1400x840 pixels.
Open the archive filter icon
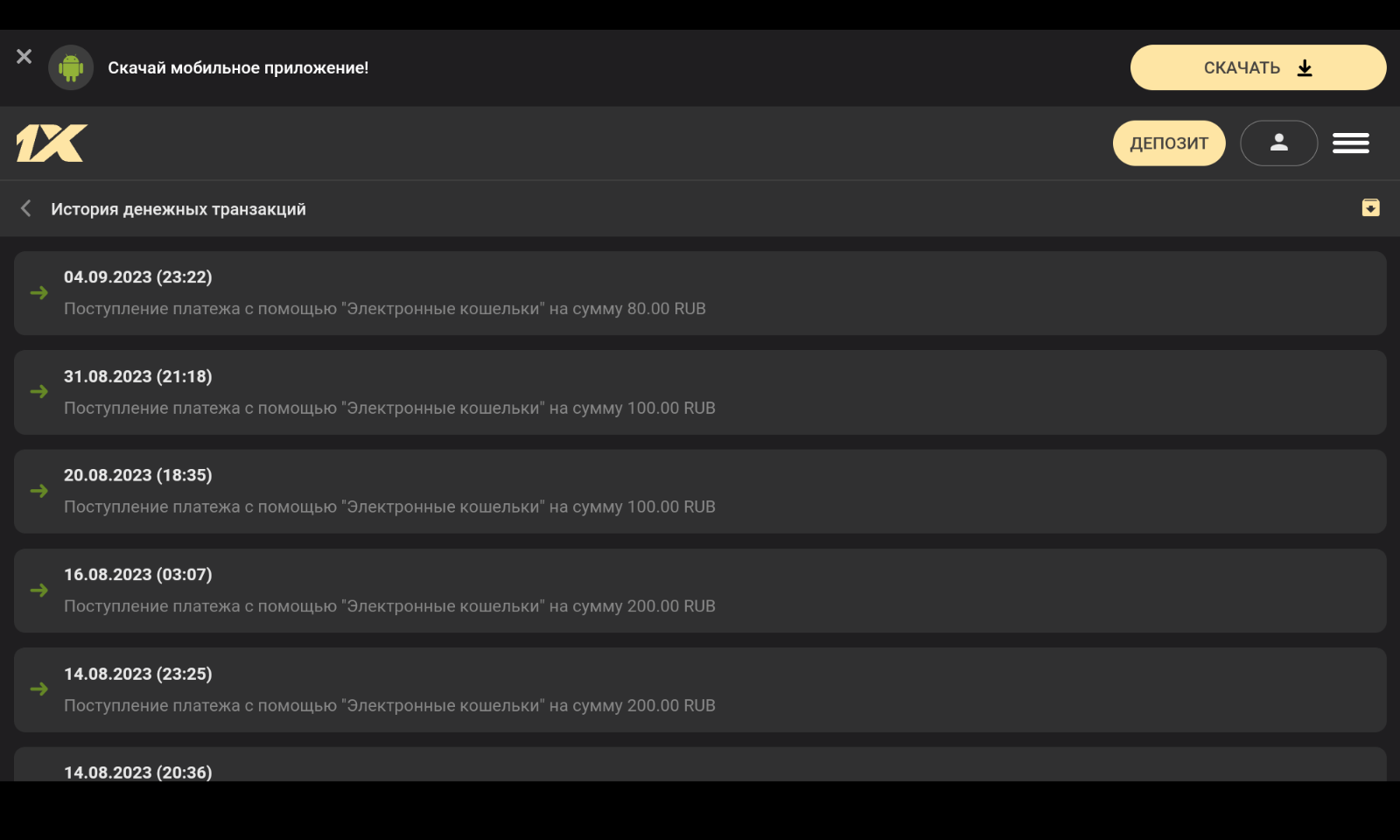tap(1370, 207)
